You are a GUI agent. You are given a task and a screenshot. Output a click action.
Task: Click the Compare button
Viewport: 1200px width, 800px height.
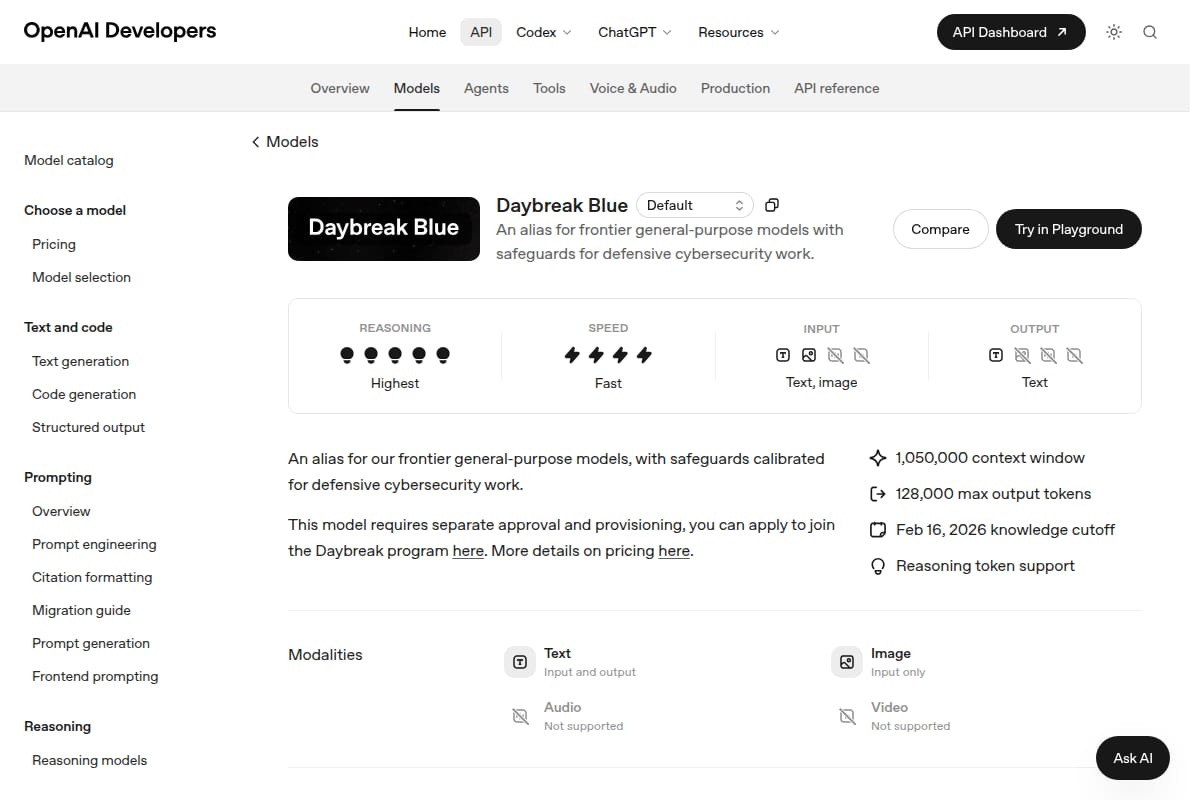pyautogui.click(x=940, y=229)
